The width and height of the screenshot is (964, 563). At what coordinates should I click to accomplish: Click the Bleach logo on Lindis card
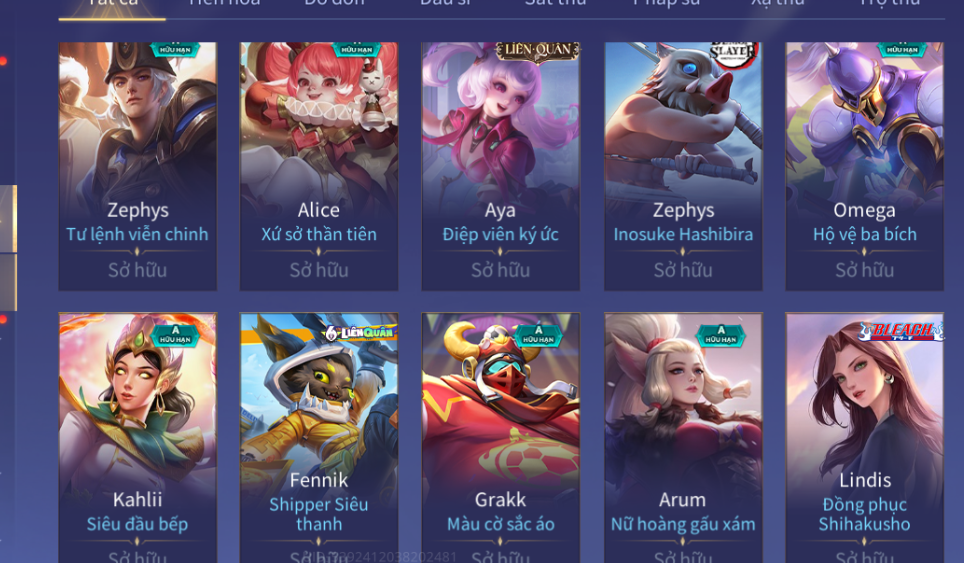(901, 331)
